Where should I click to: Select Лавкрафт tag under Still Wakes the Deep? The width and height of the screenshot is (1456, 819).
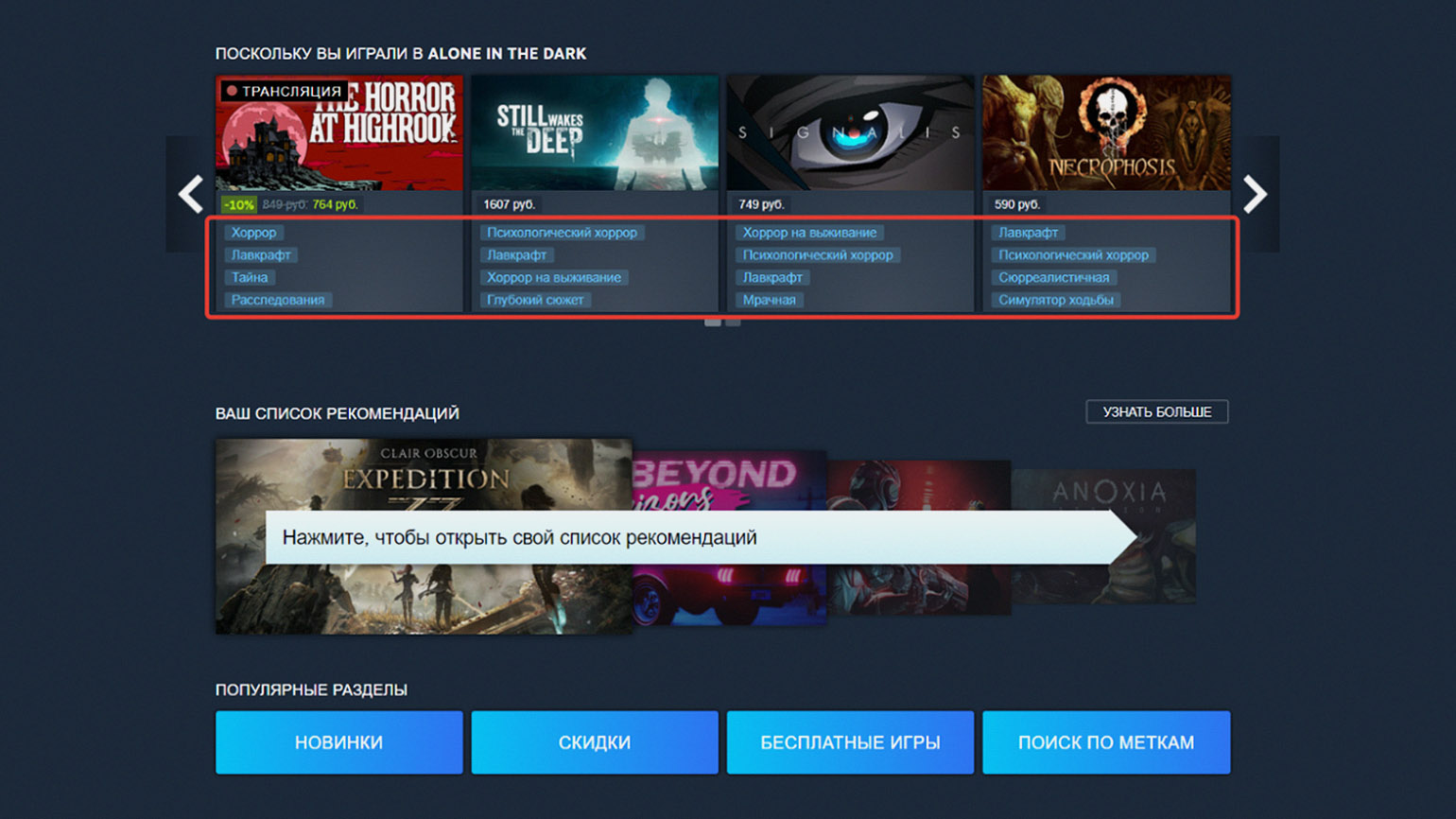[x=516, y=255]
